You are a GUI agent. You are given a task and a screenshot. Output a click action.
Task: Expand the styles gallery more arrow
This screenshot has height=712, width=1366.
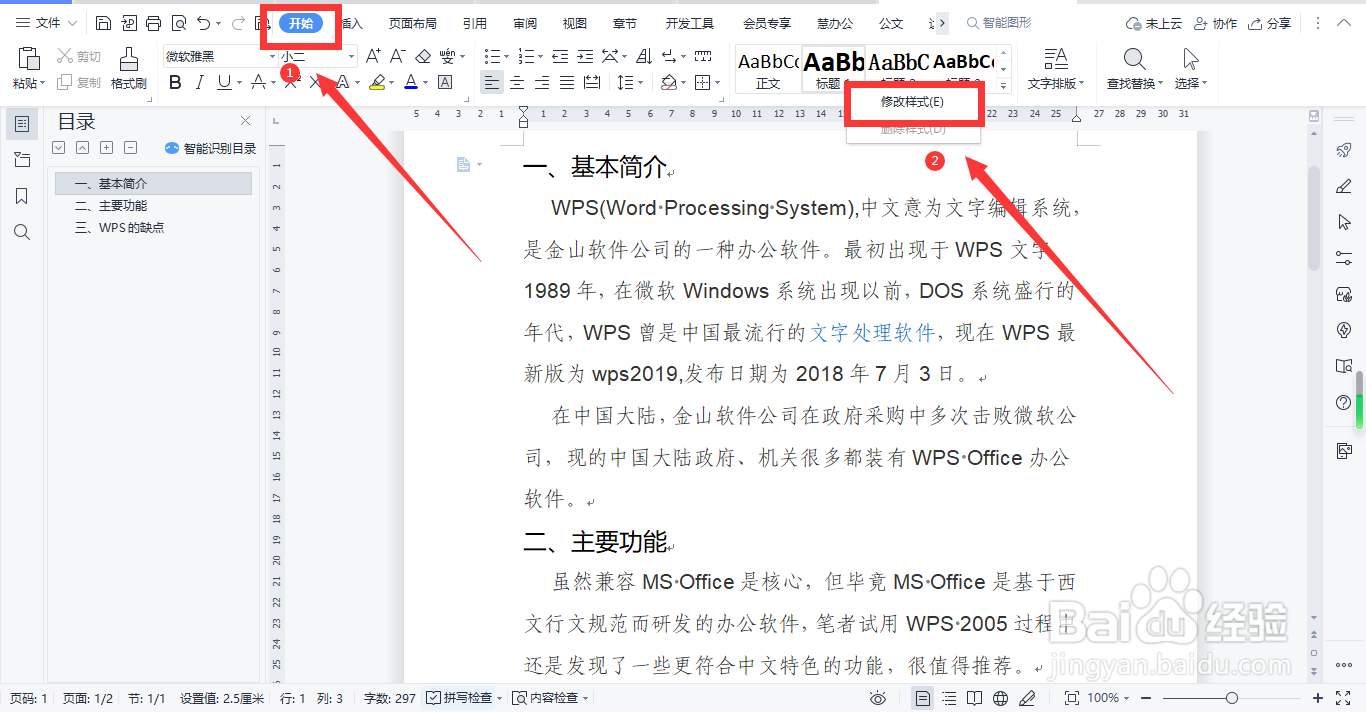tap(1004, 87)
